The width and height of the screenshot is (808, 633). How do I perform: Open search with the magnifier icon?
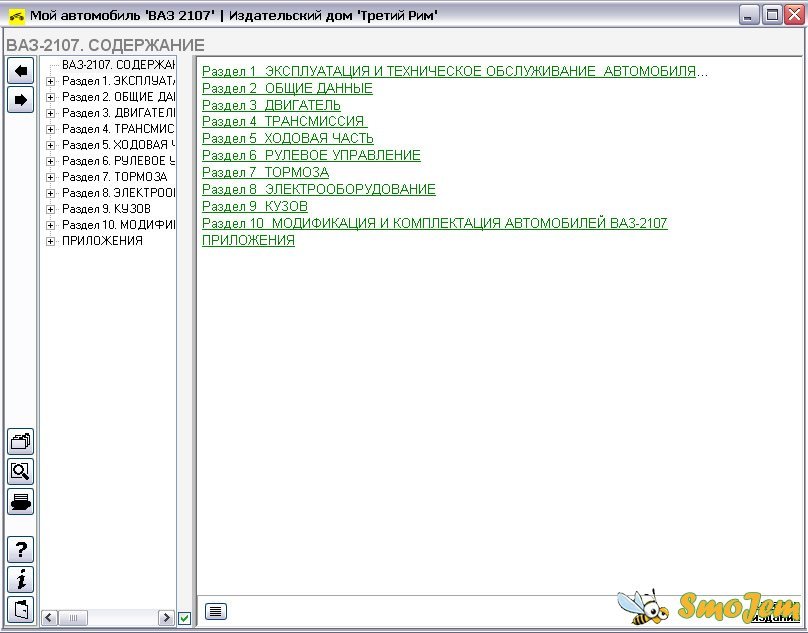point(20,471)
